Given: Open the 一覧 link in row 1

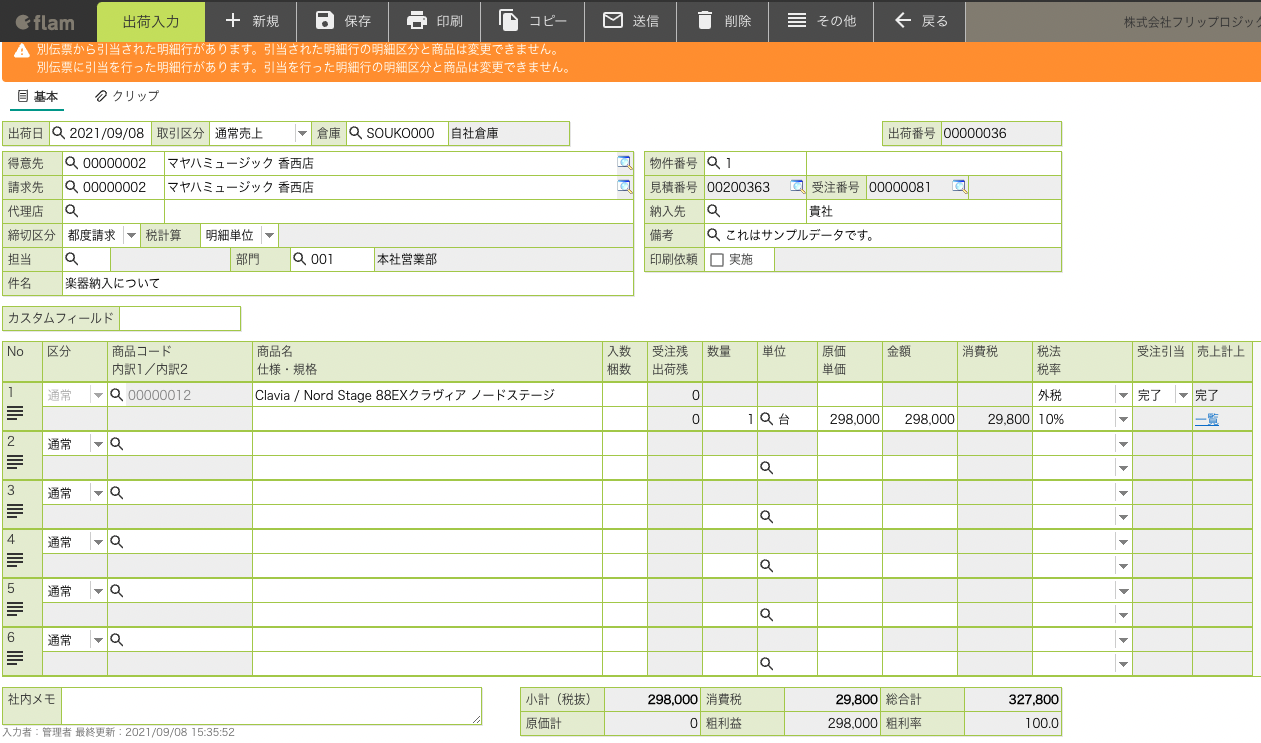Looking at the screenshot, I should click(x=1207, y=420).
